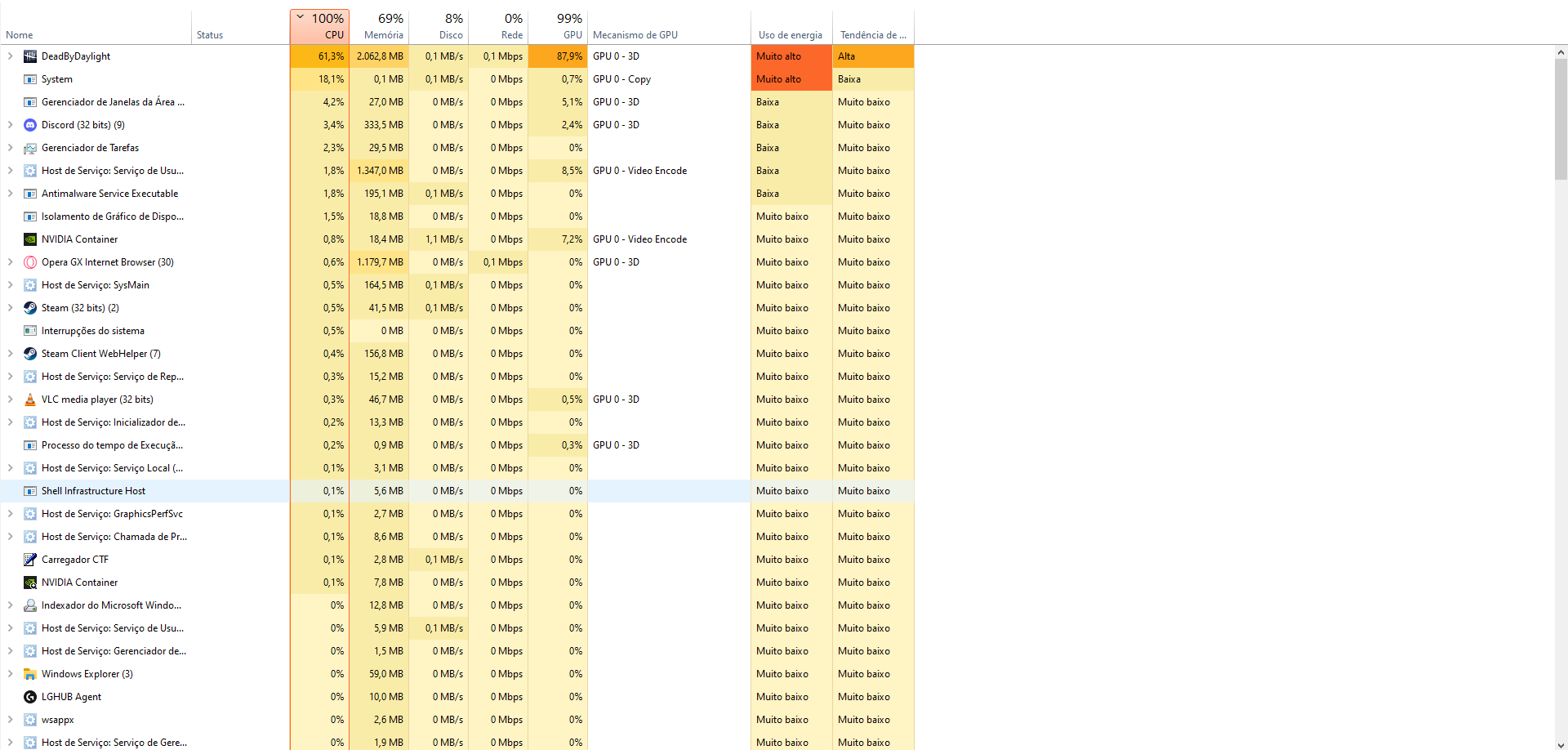
Task: Click the scrollbar up arrow
Action: point(1561,52)
